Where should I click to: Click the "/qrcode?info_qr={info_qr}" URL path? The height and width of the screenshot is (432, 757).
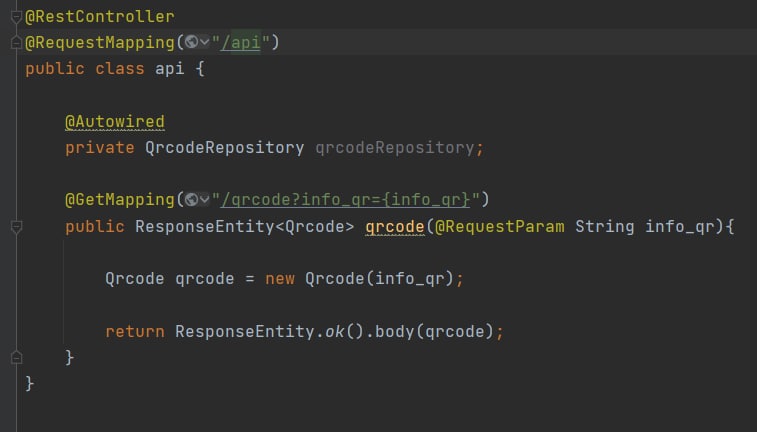(345, 200)
